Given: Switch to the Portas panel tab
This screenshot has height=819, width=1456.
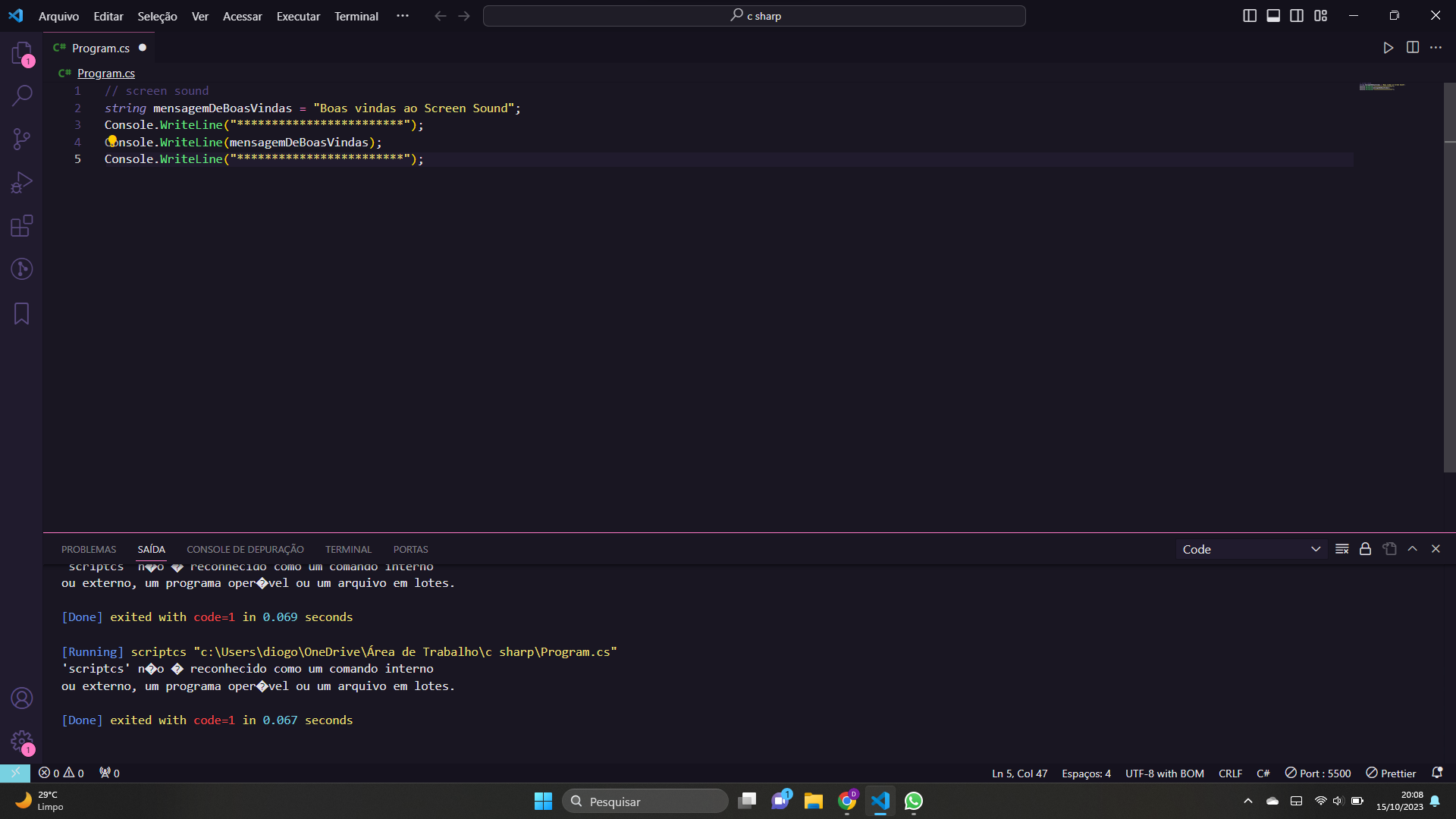Looking at the screenshot, I should [x=410, y=549].
